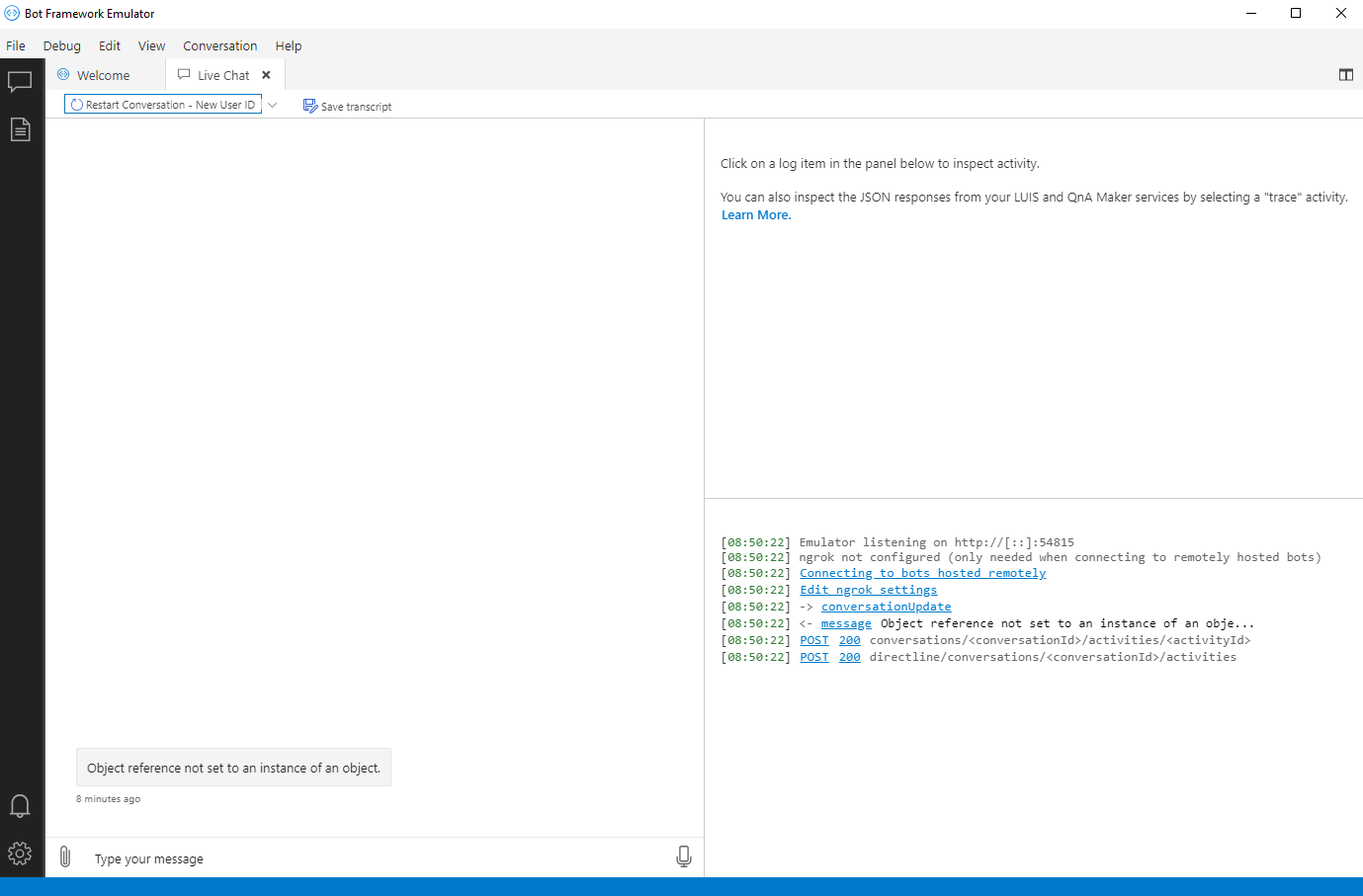Click Restart Conversation - New User ID button
Viewport: 1363px width, 896px height.
pyautogui.click(x=163, y=105)
